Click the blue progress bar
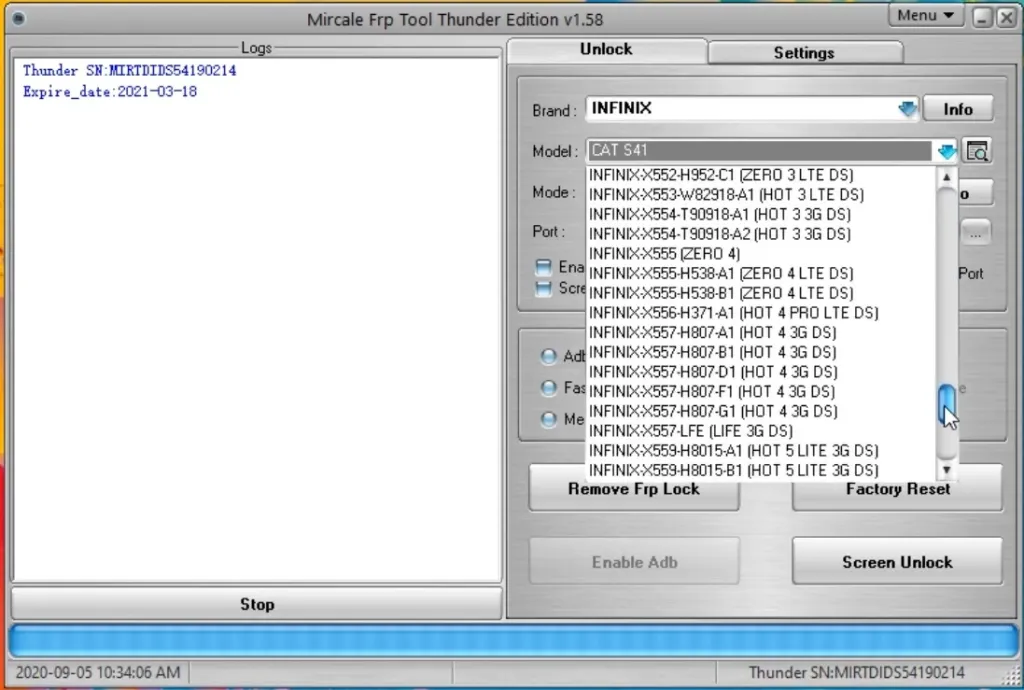The width and height of the screenshot is (1024, 690). click(x=513, y=640)
